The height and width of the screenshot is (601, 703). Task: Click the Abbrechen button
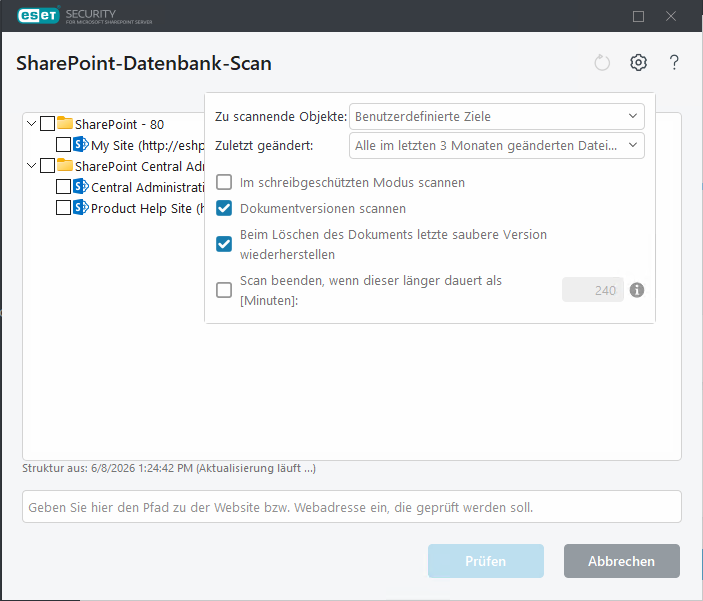pyautogui.click(x=622, y=561)
